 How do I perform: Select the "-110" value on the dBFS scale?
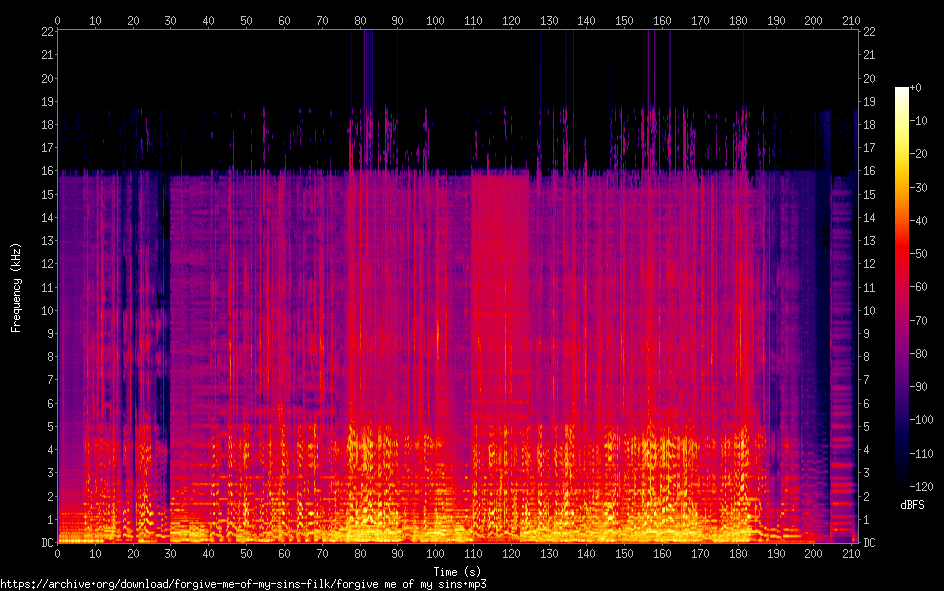(x=922, y=454)
